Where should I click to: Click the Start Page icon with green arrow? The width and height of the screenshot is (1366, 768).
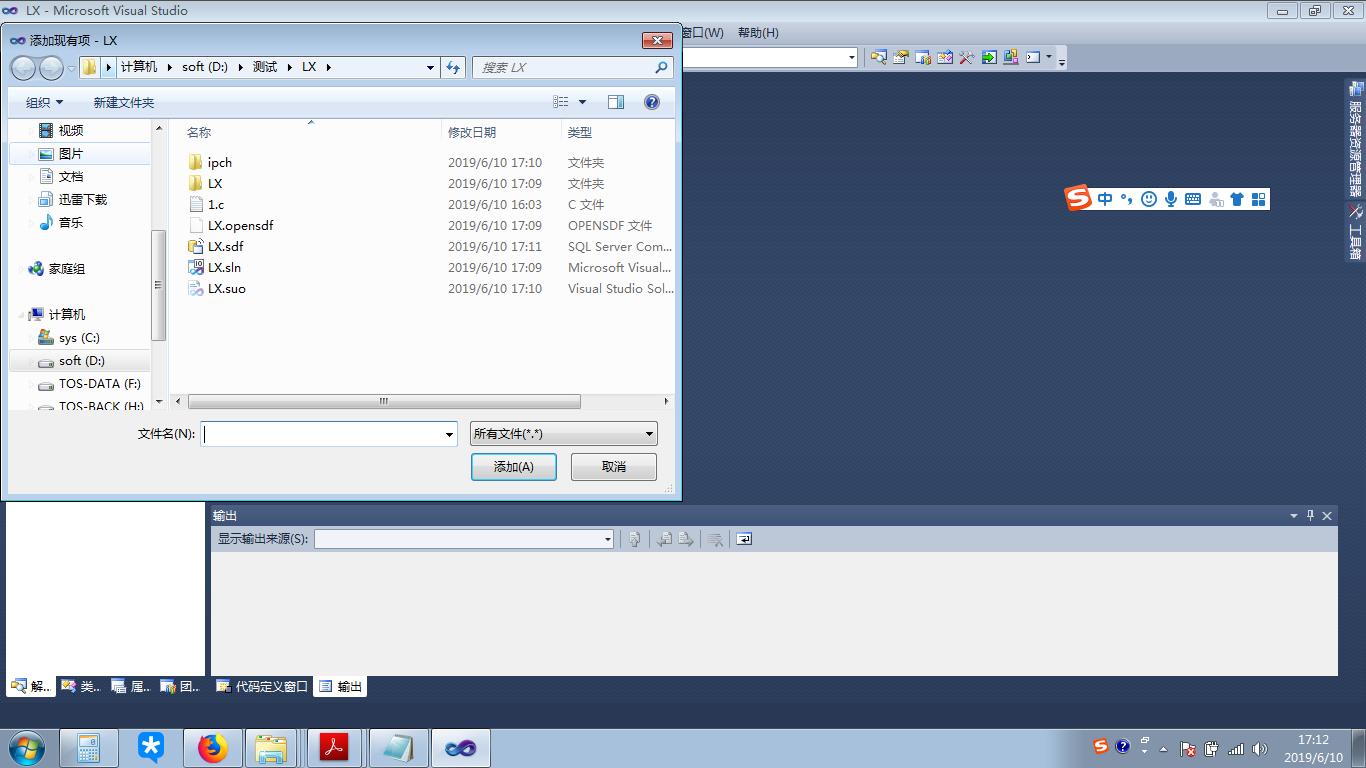click(989, 57)
